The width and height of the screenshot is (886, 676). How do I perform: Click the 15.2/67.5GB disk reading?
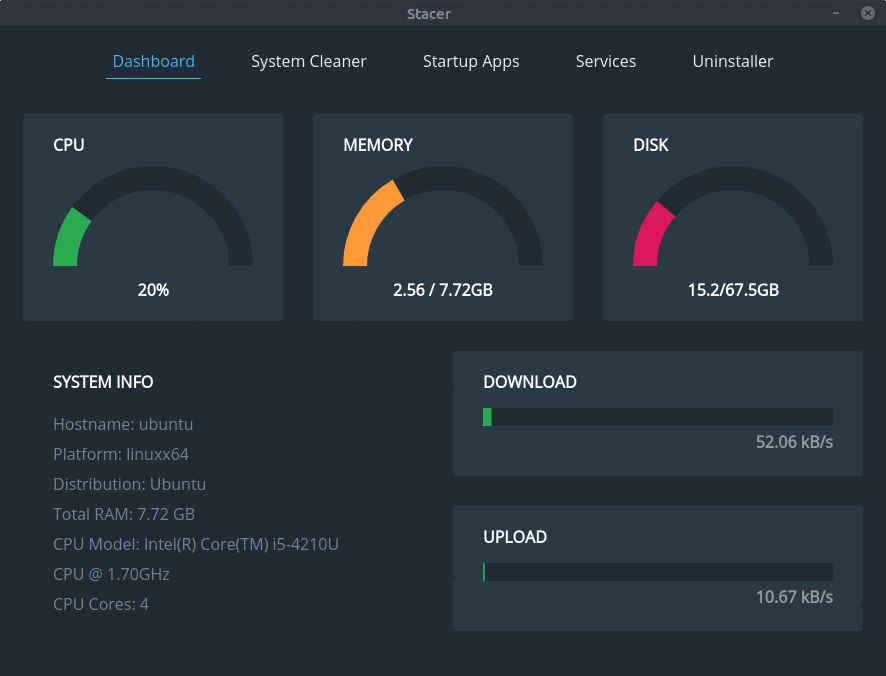pos(733,290)
